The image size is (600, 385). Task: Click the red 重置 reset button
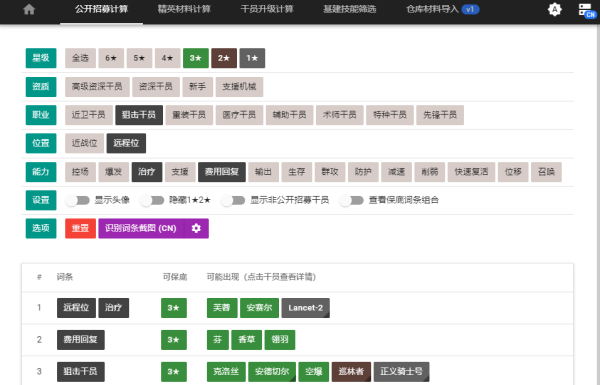[x=80, y=228]
